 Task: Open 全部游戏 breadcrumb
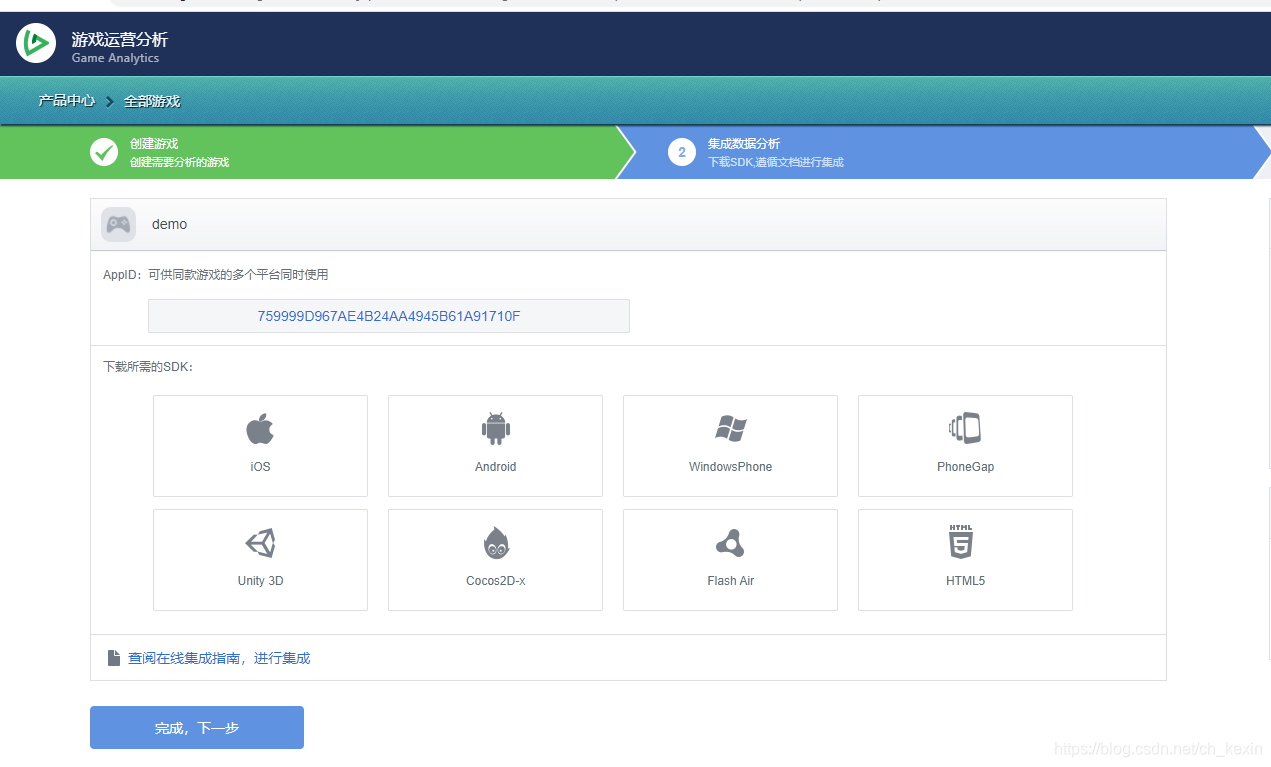tap(152, 101)
